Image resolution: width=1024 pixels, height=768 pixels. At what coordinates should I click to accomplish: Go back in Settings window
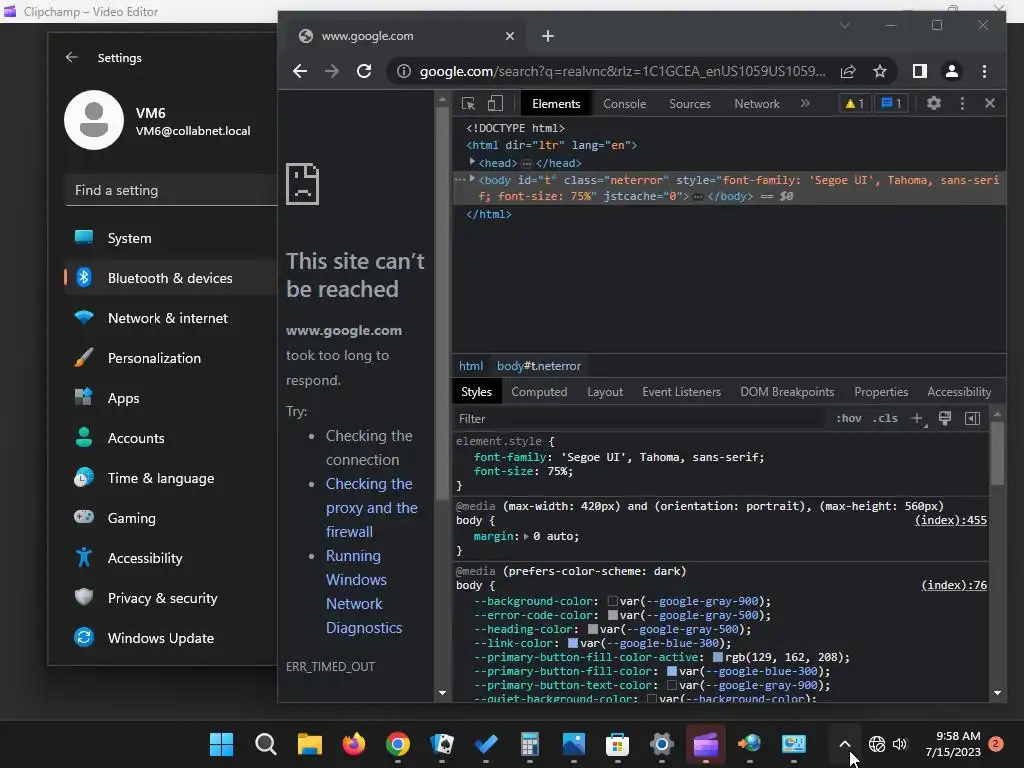72,57
